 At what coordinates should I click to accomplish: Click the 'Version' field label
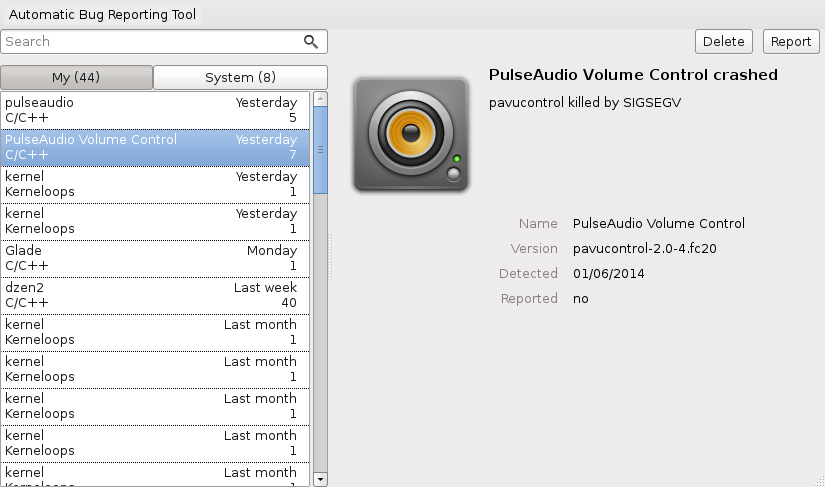pos(534,248)
